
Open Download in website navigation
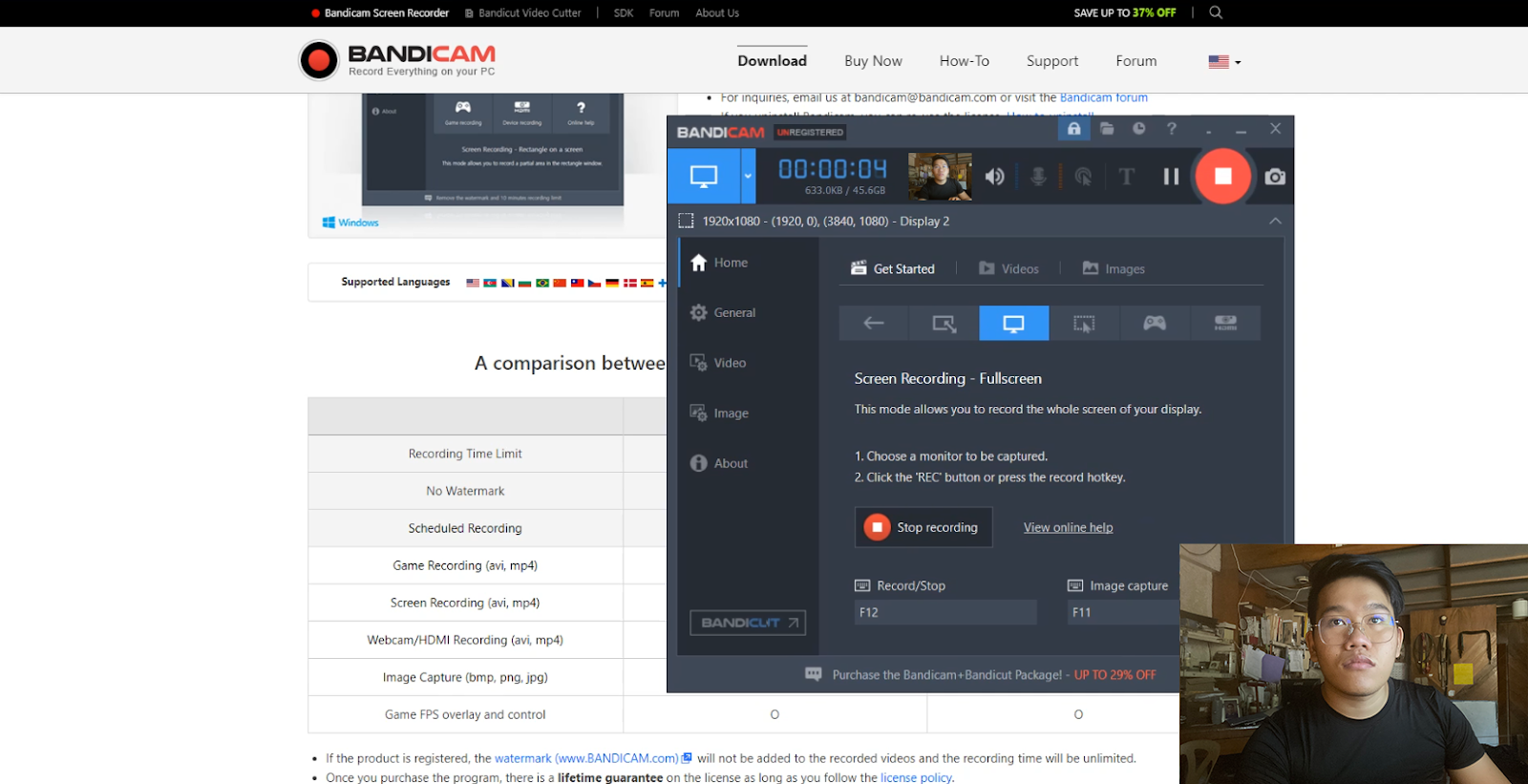(772, 61)
